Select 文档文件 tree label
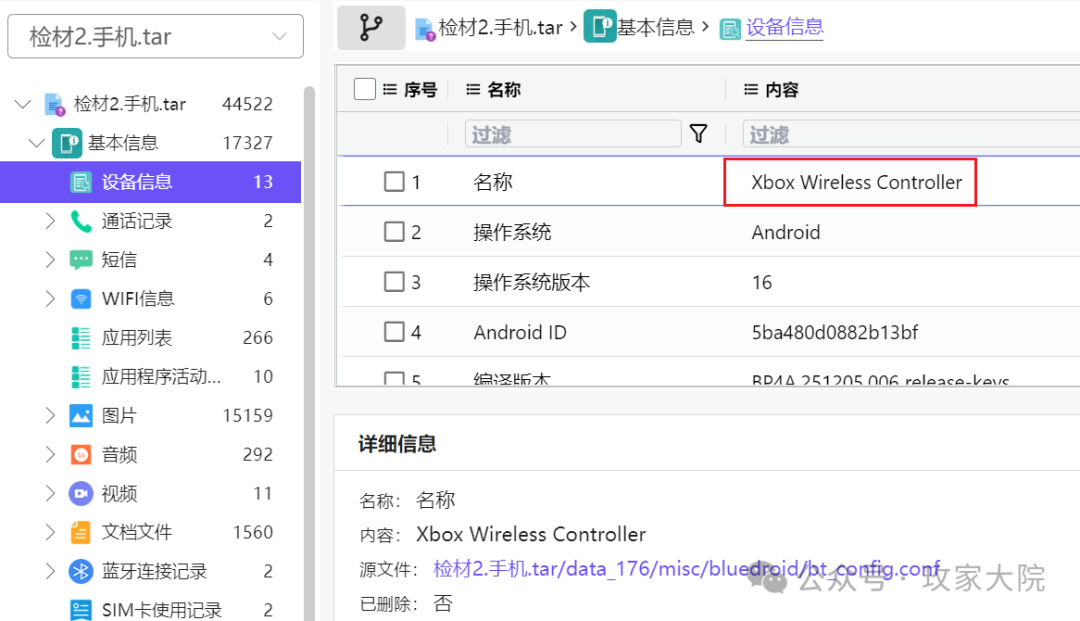Screen dimensions: 1080x621 [x=136, y=532]
